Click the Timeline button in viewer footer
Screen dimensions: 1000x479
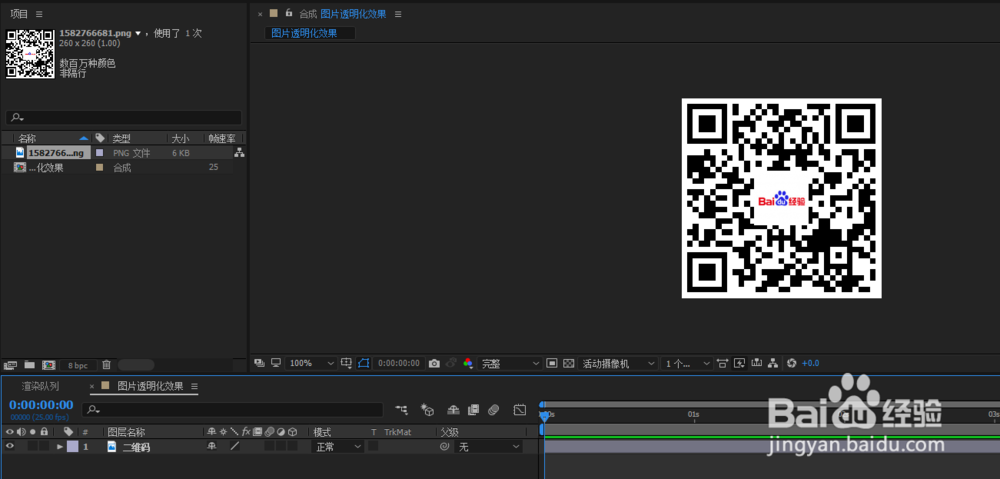click(757, 363)
